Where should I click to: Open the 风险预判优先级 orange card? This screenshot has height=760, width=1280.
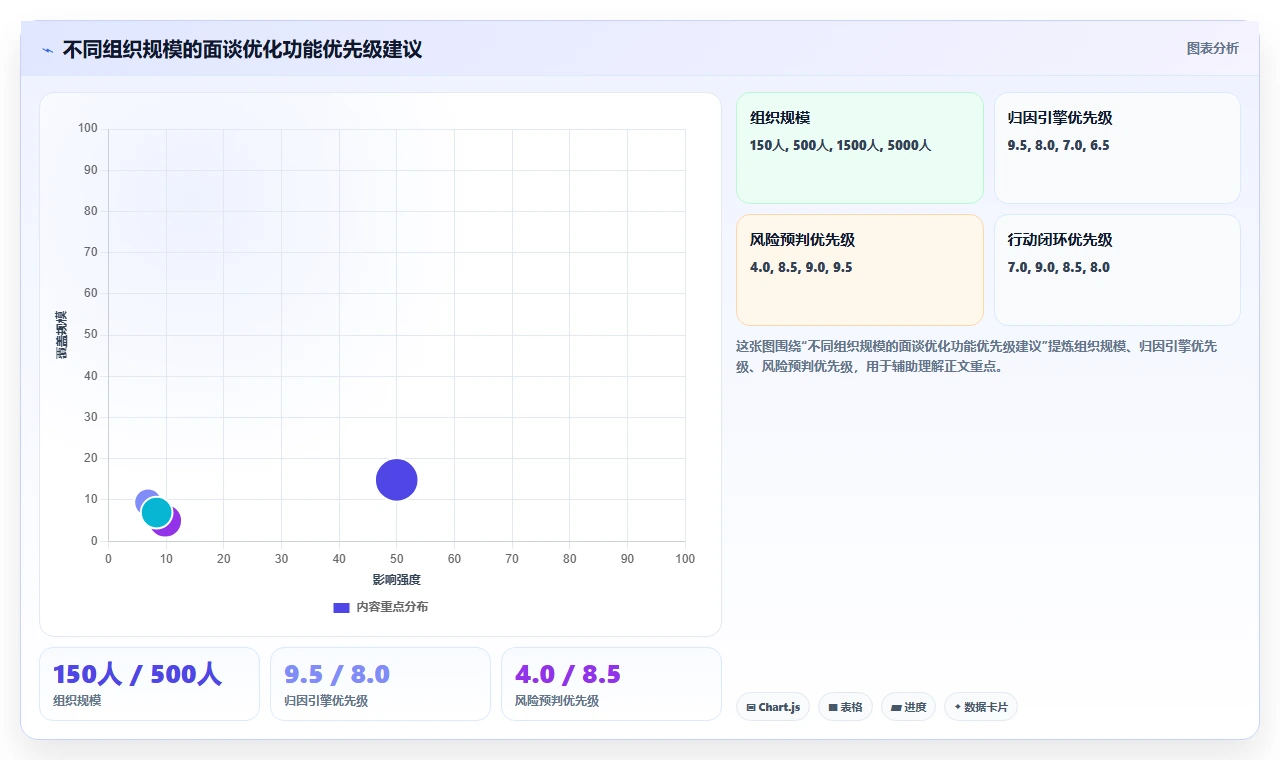tap(860, 270)
